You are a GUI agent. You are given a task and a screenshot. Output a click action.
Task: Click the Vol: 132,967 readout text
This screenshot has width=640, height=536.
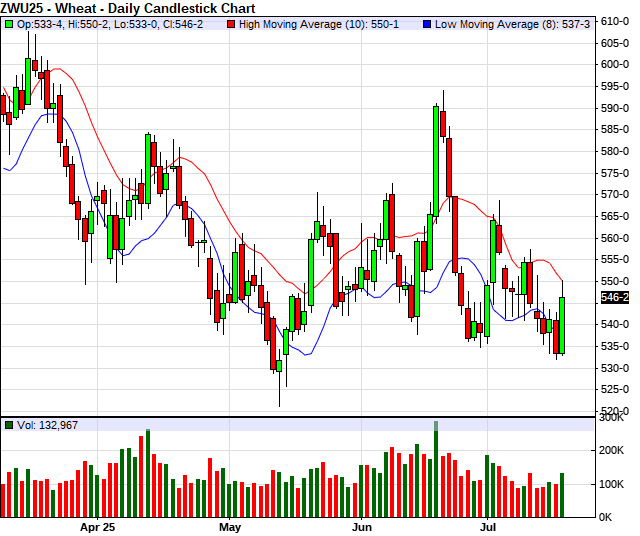click(47, 425)
